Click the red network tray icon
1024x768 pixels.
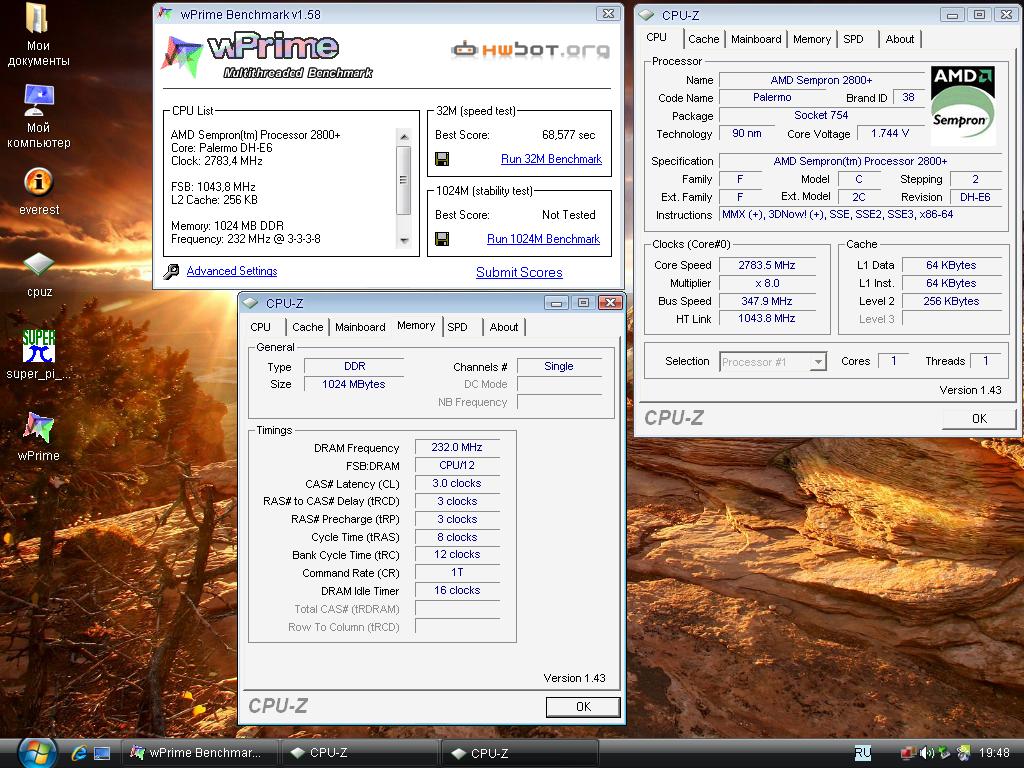908,753
